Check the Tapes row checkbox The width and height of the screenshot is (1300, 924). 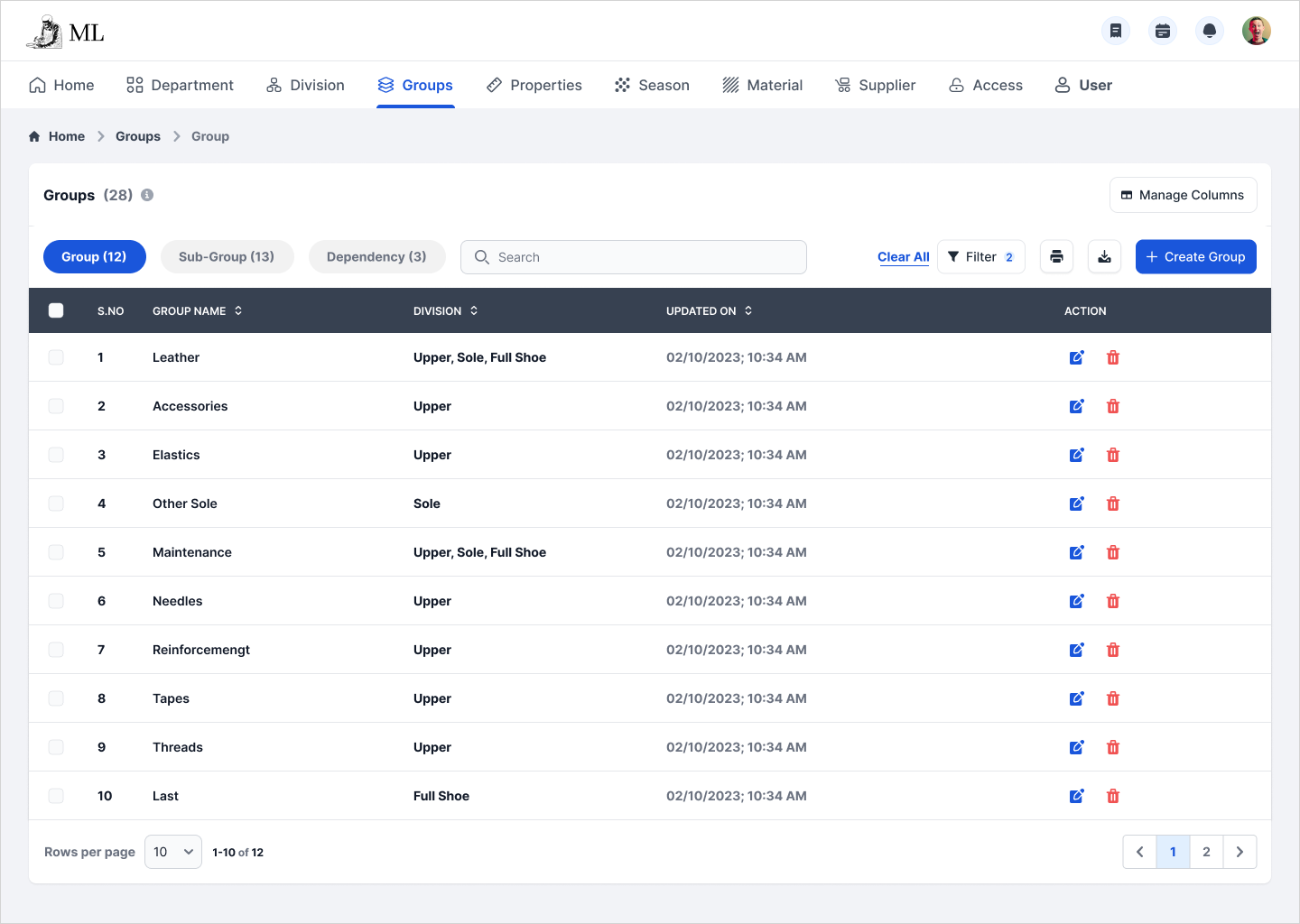(56, 698)
